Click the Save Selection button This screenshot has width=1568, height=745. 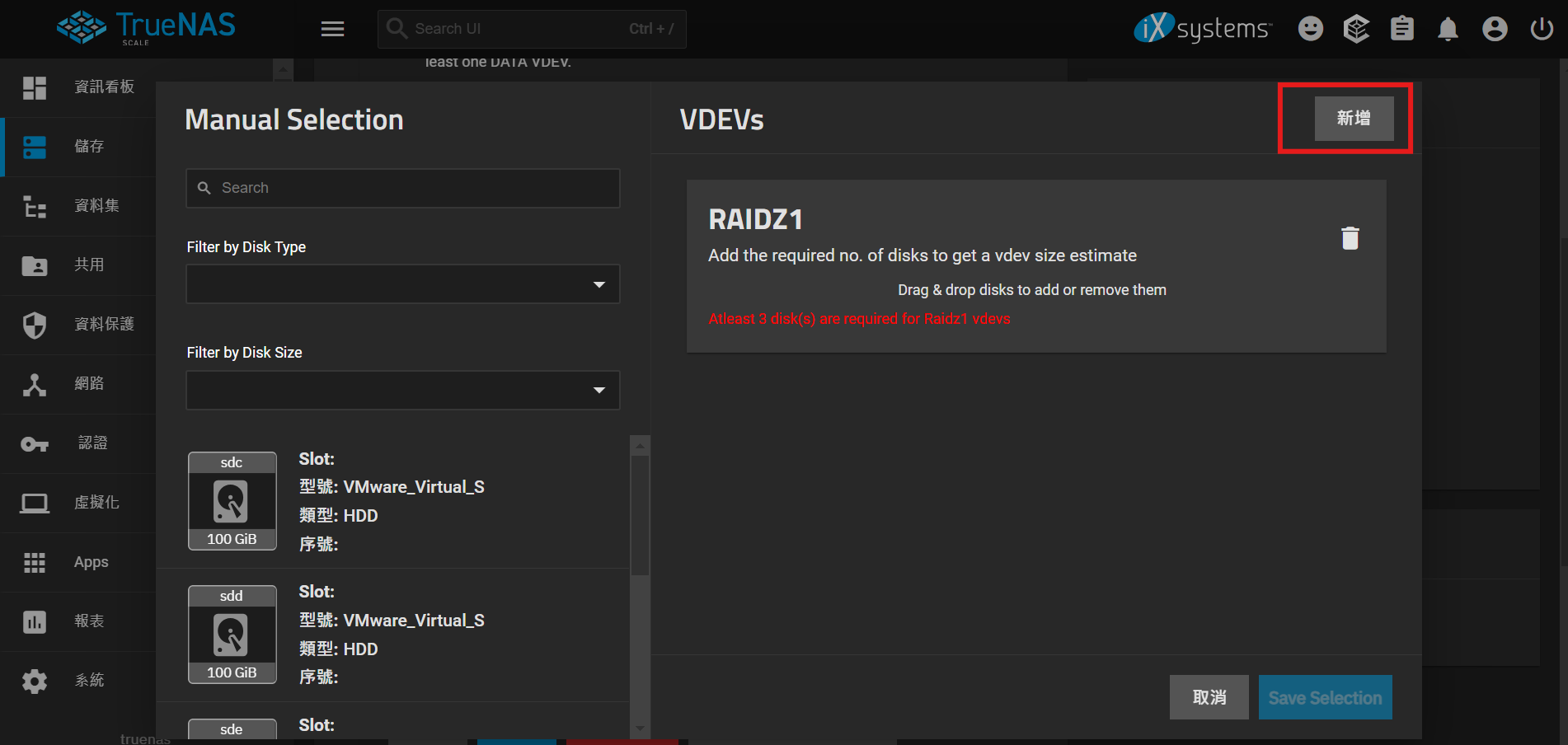click(x=1325, y=697)
